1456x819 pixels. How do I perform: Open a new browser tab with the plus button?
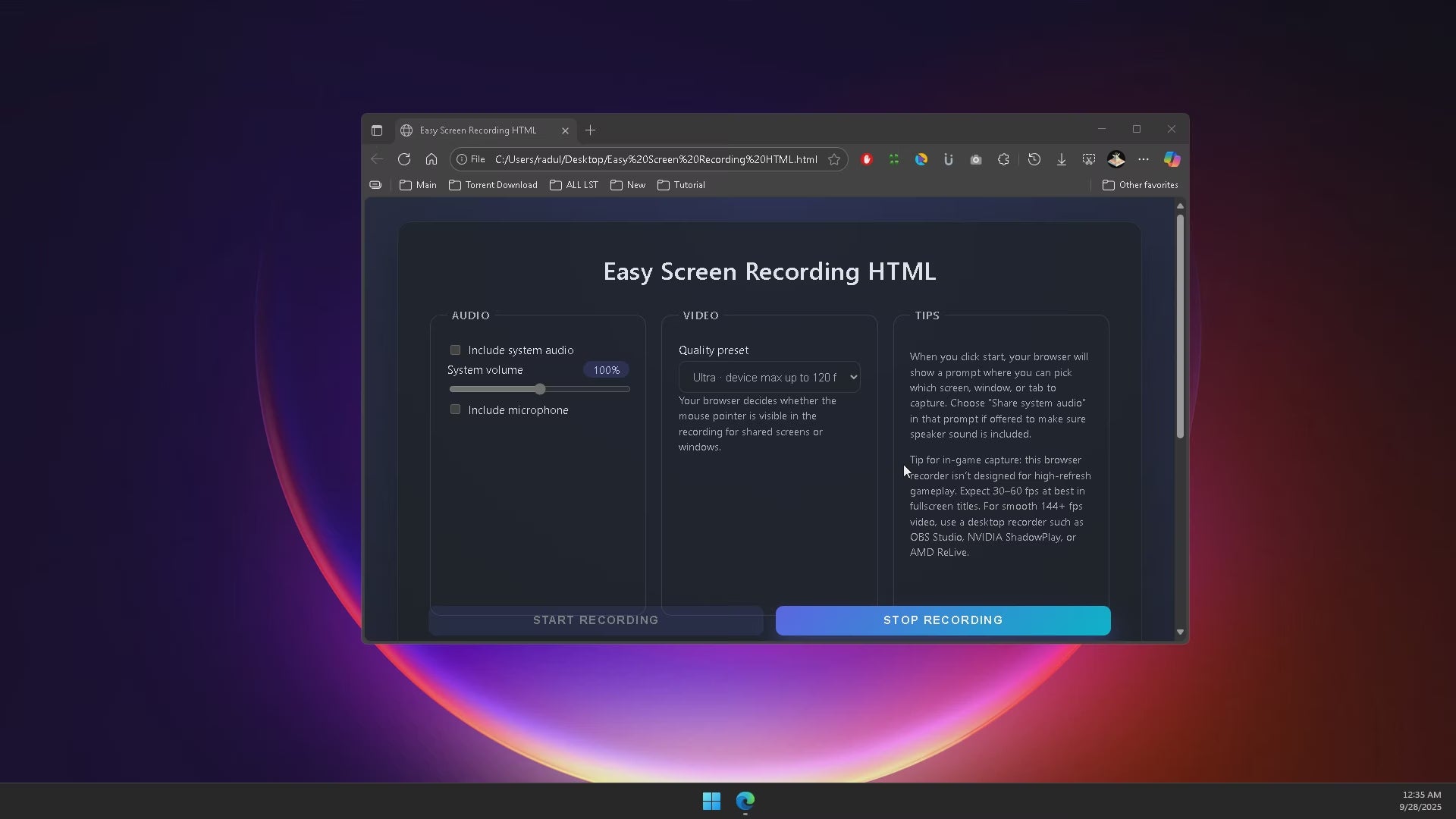pyautogui.click(x=591, y=130)
